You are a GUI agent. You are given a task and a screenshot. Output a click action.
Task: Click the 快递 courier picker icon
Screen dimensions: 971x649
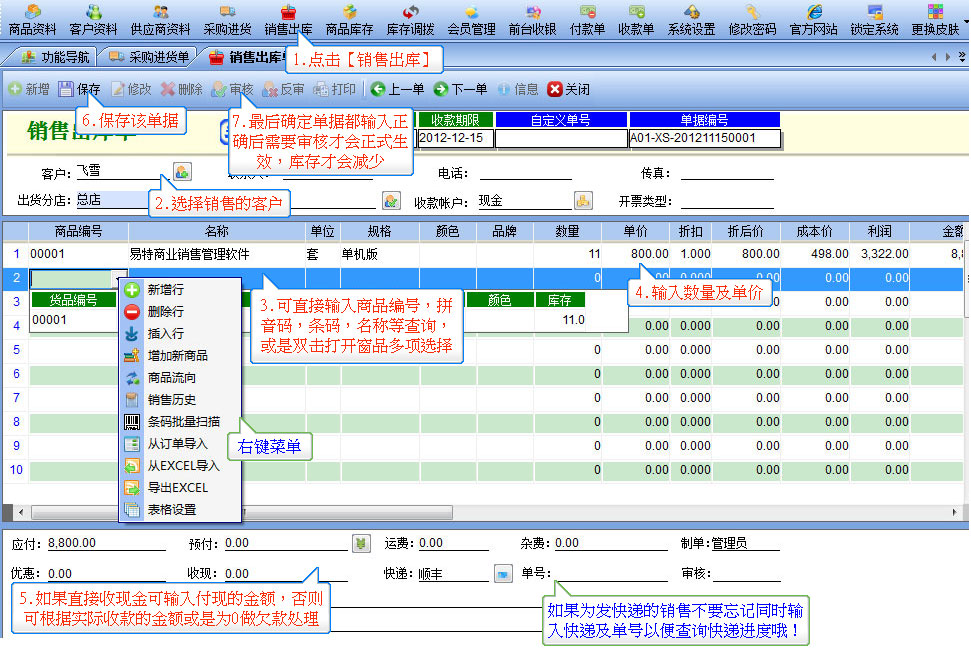[503, 574]
